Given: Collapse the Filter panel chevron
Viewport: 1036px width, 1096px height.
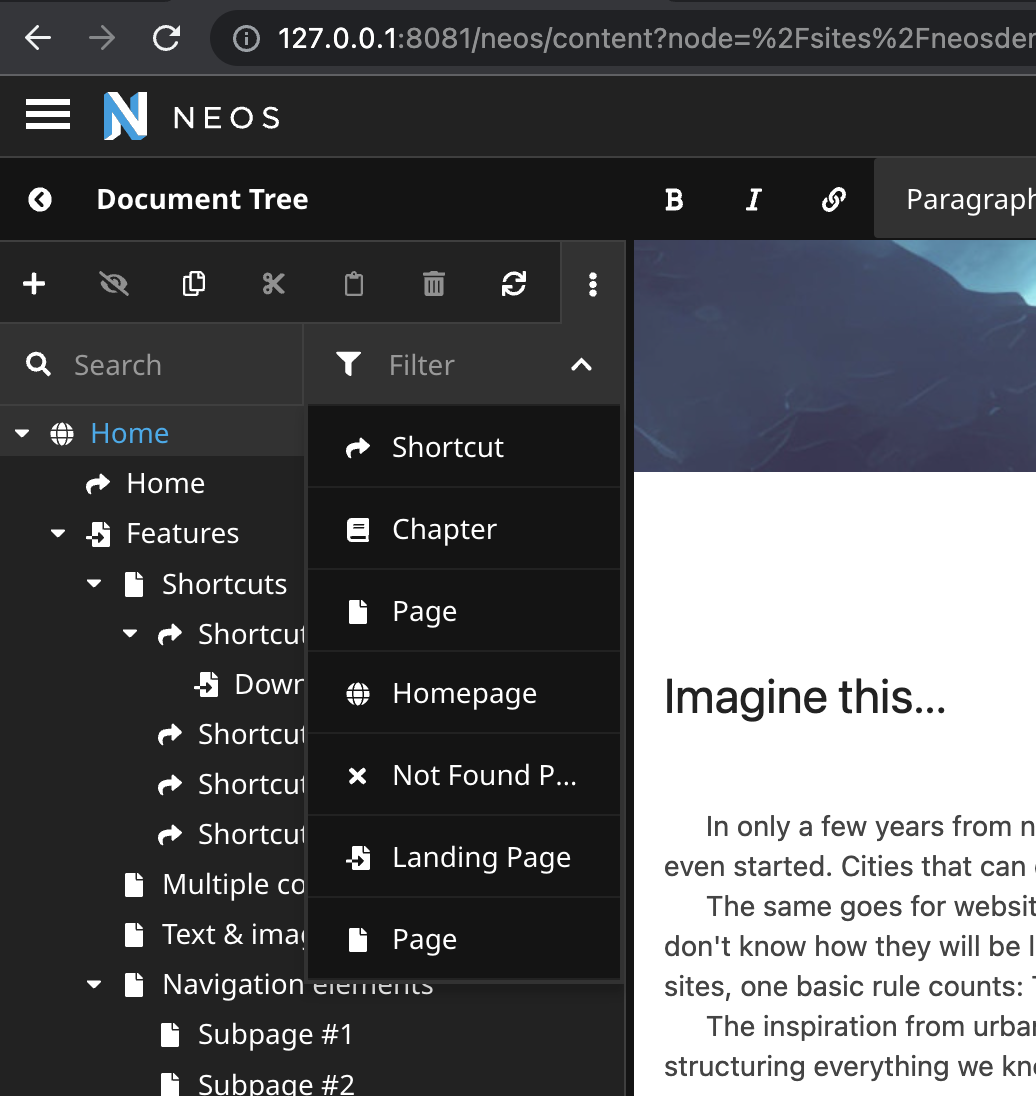Looking at the screenshot, I should [x=581, y=365].
